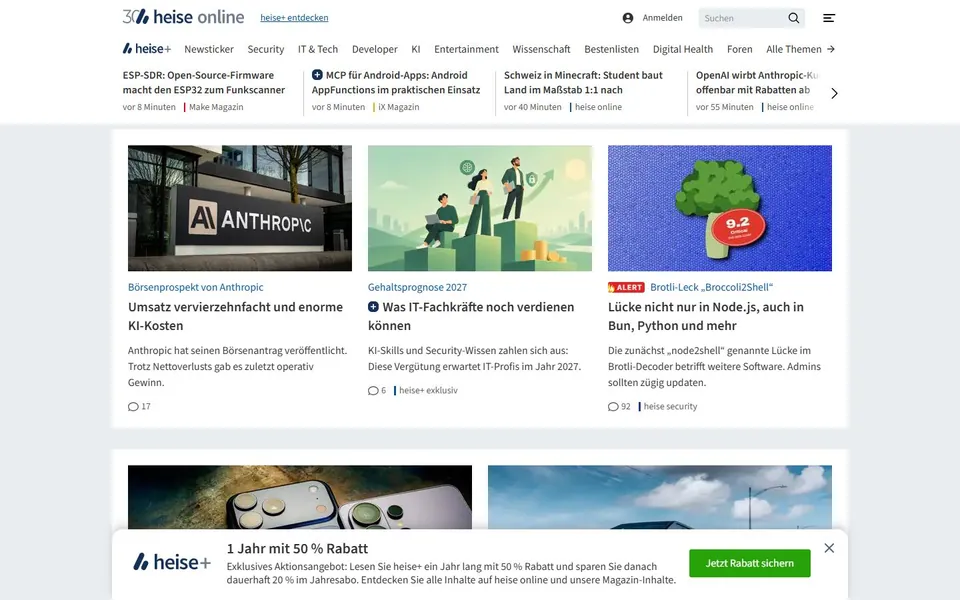Open the heise online logo homepage
Screen dimensions: 960x600
[x=183, y=17]
